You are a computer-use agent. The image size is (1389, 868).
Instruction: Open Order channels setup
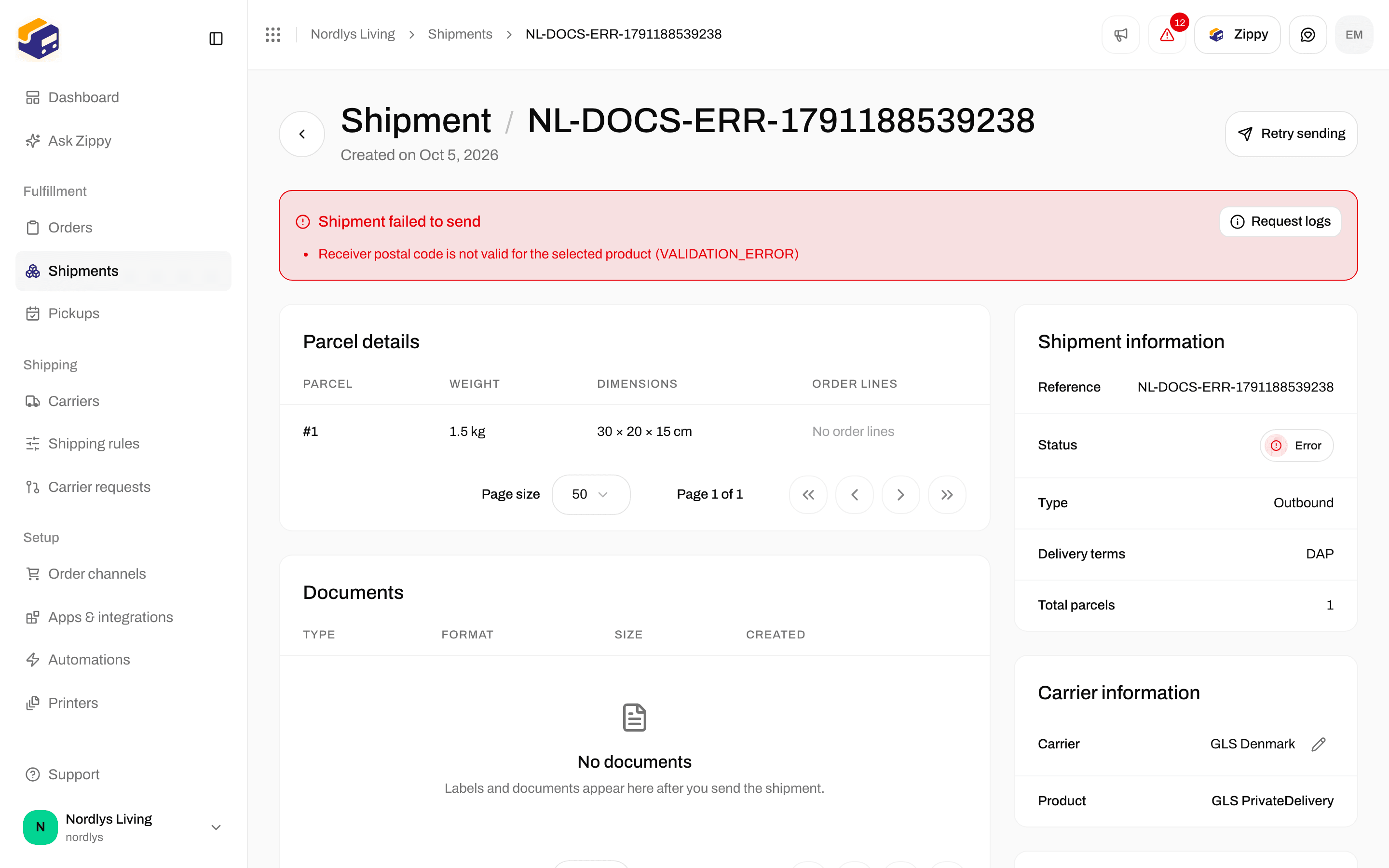coord(123,574)
